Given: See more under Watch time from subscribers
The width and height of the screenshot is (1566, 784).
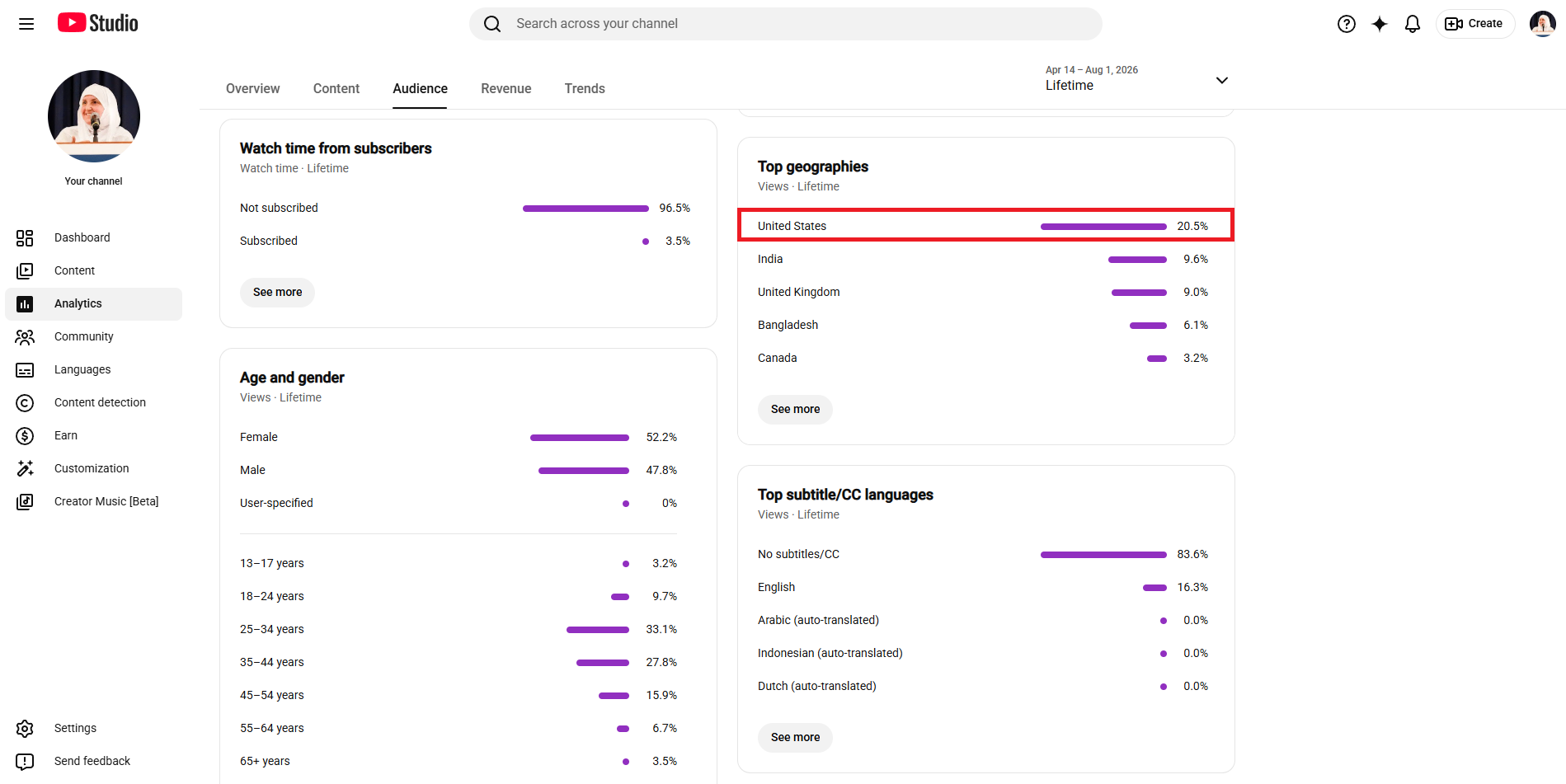Looking at the screenshot, I should (277, 293).
